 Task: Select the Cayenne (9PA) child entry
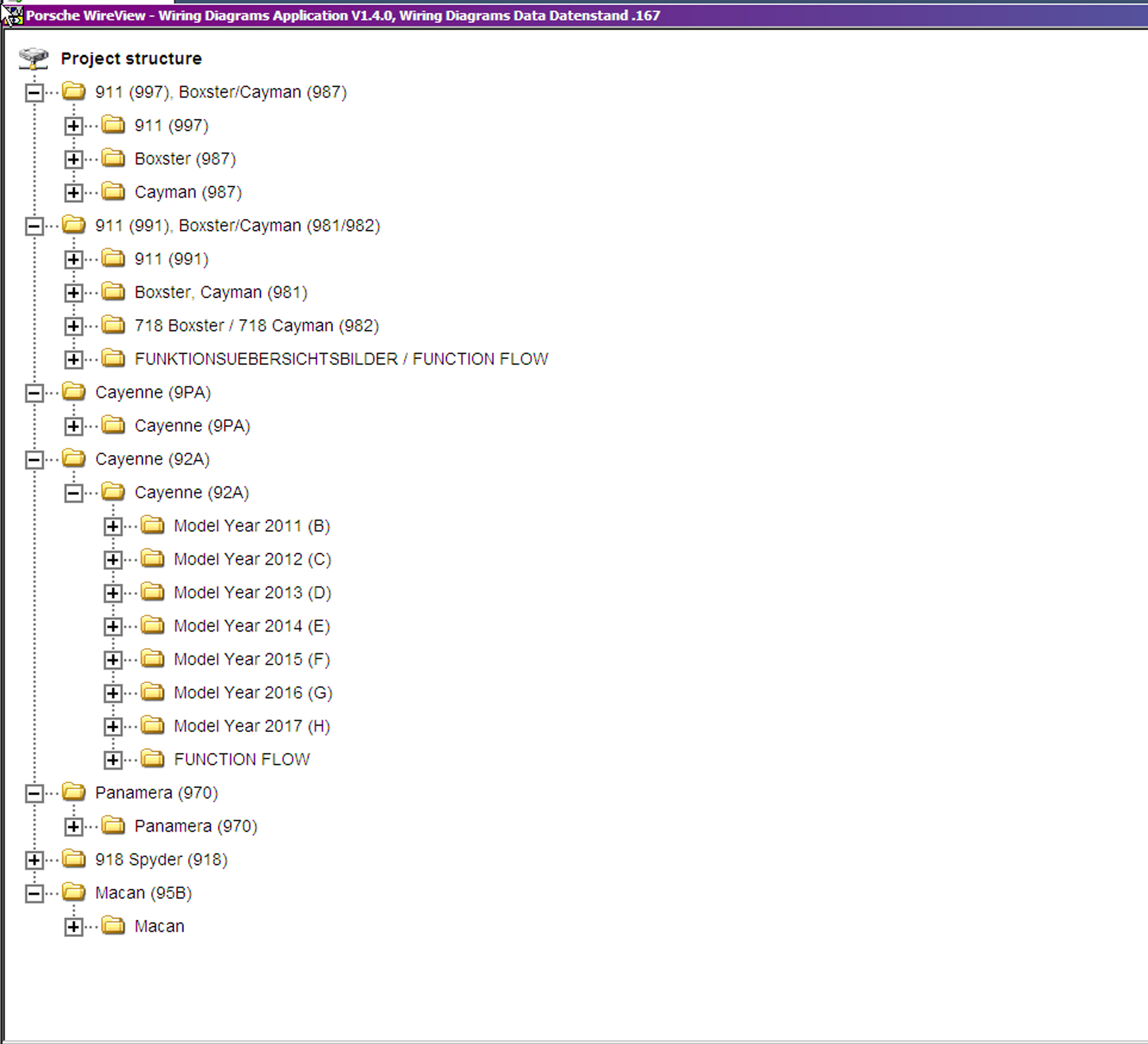tap(192, 425)
